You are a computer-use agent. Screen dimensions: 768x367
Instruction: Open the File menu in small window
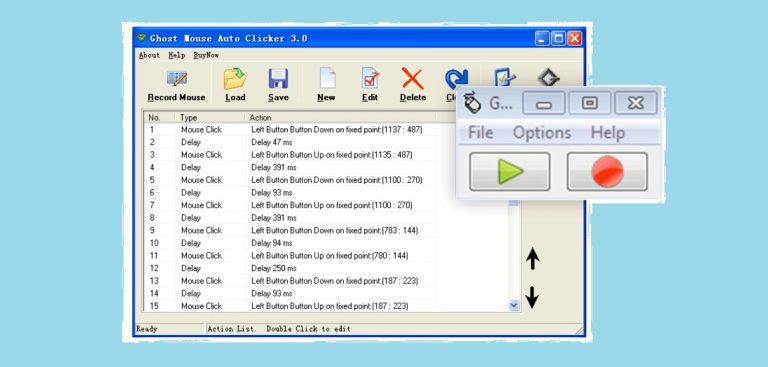coord(480,133)
